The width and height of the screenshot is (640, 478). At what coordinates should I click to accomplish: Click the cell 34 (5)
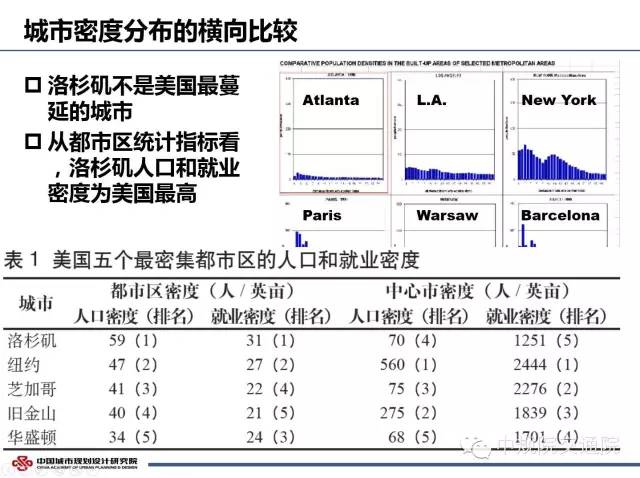point(133,437)
